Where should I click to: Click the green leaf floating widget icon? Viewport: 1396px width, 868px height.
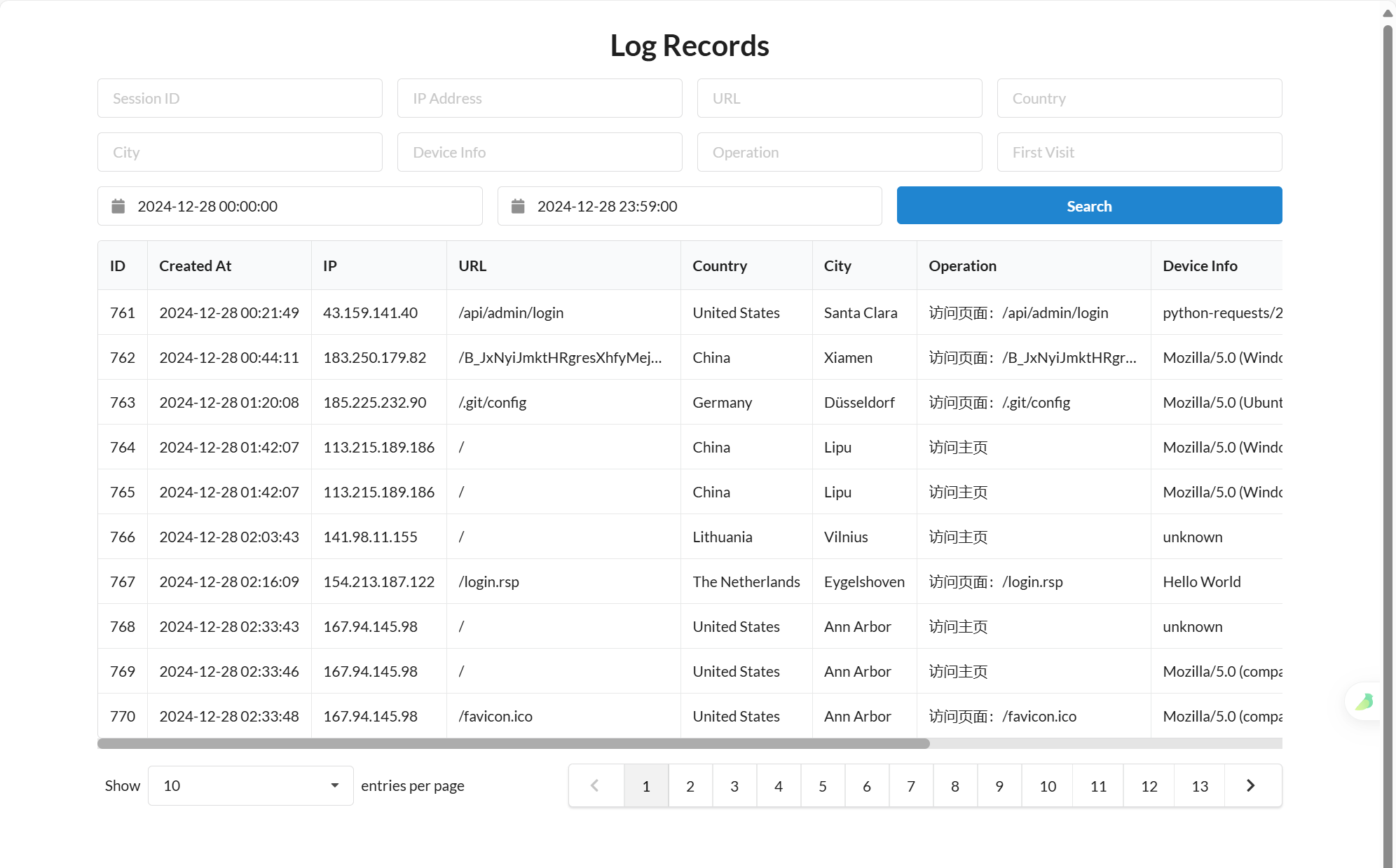[x=1364, y=701]
